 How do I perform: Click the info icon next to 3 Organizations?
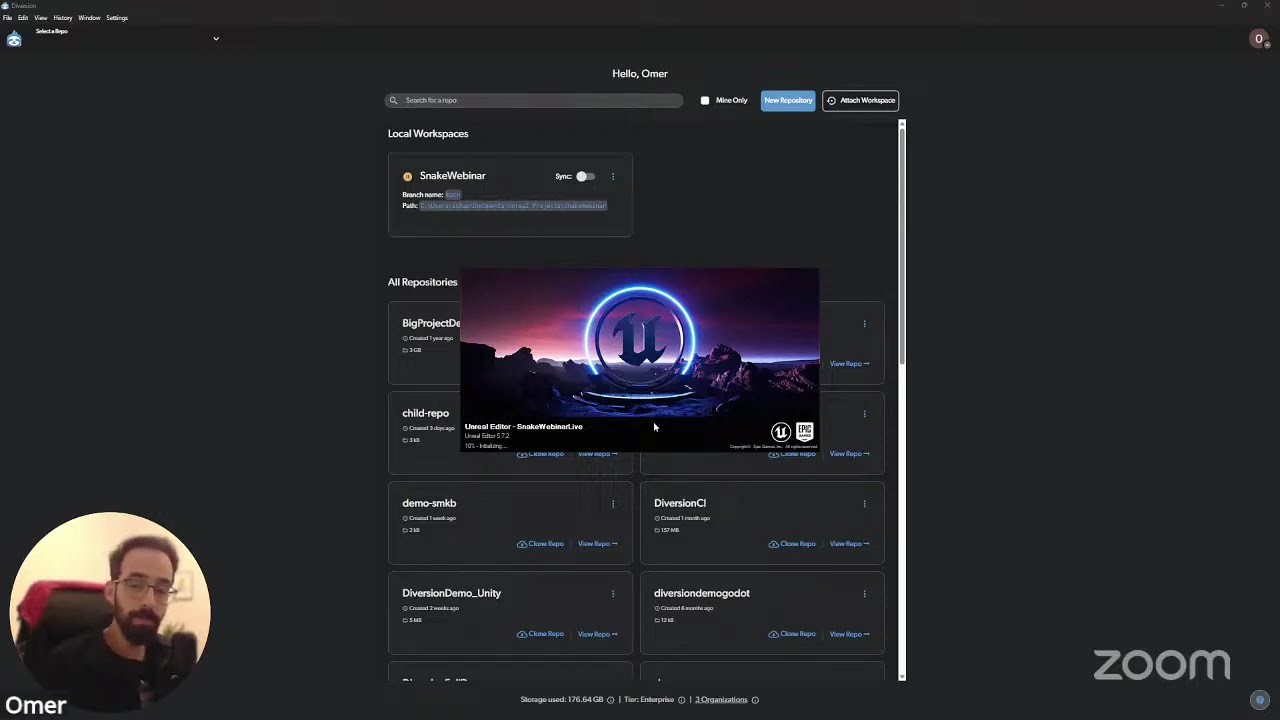[755, 700]
